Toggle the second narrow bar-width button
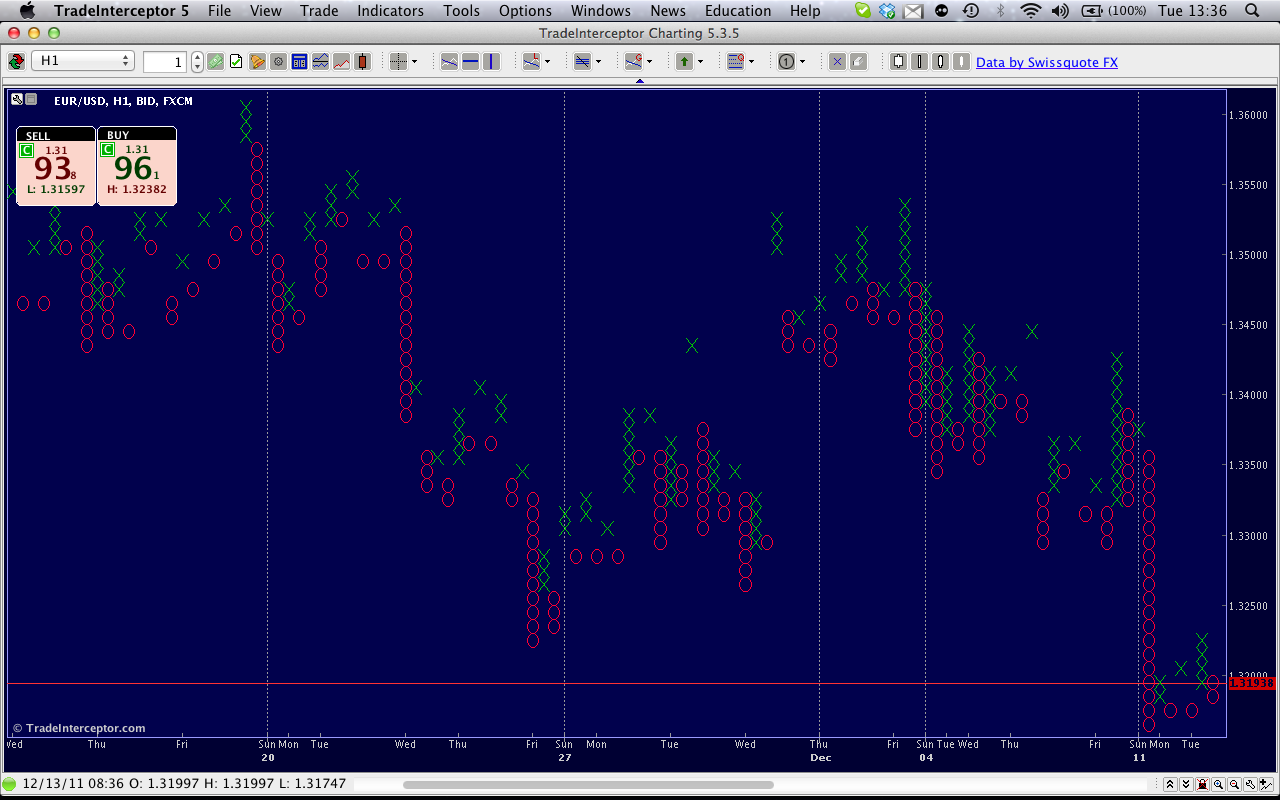Image resolution: width=1280 pixels, height=800 pixels. 919,62
